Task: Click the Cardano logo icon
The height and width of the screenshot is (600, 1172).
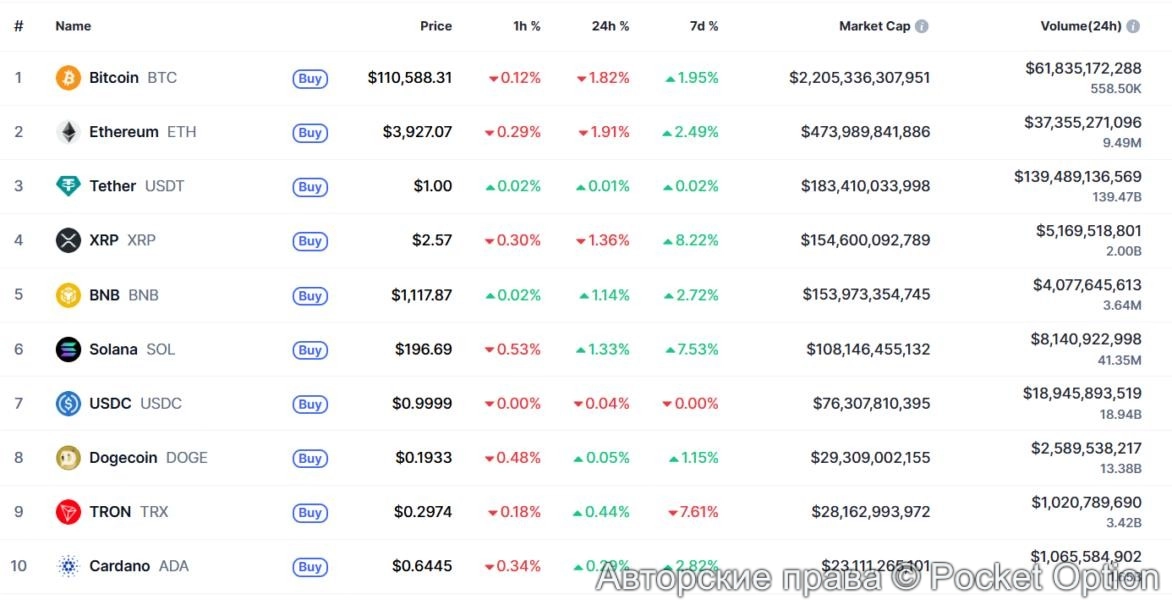Action: click(68, 566)
